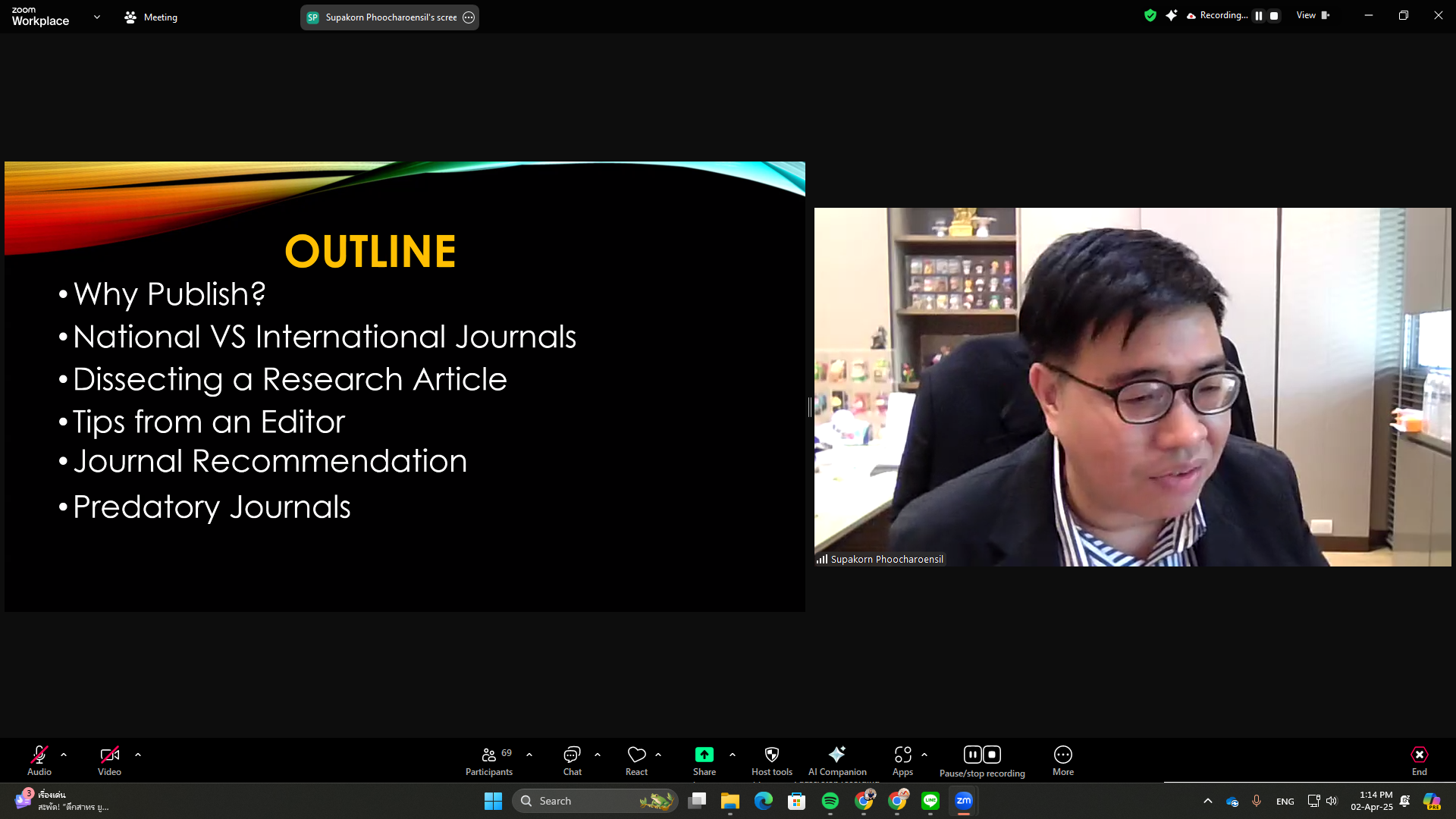
Task: Click the green Share screen button
Action: coord(704,755)
